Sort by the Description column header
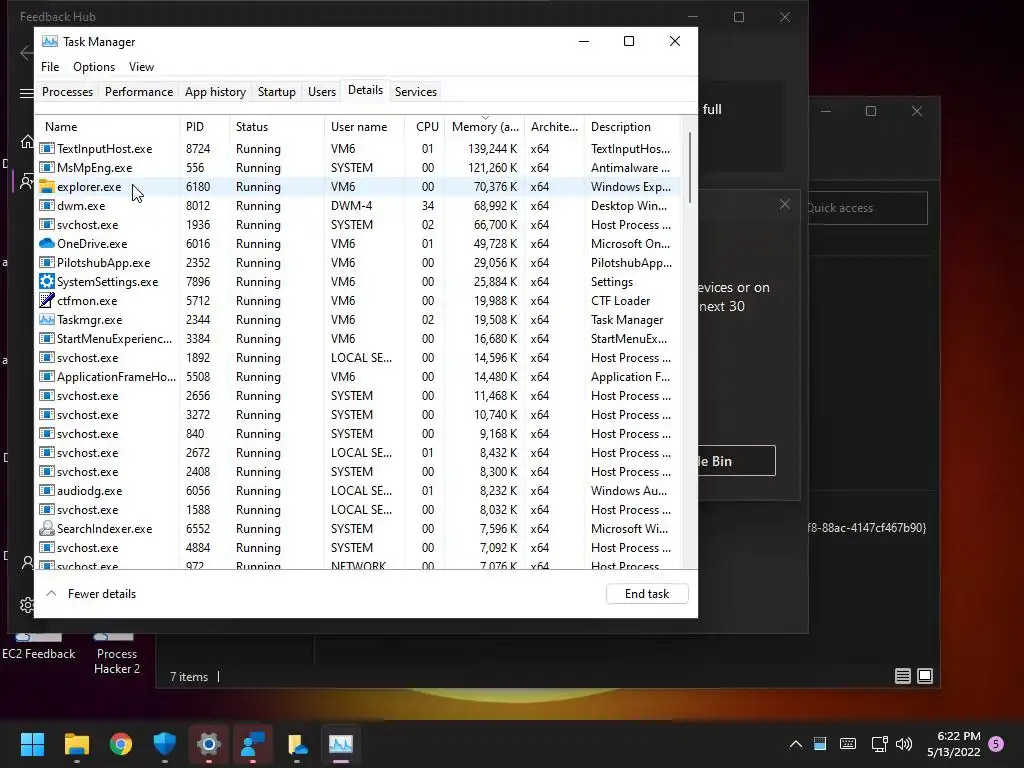 (x=632, y=127)
